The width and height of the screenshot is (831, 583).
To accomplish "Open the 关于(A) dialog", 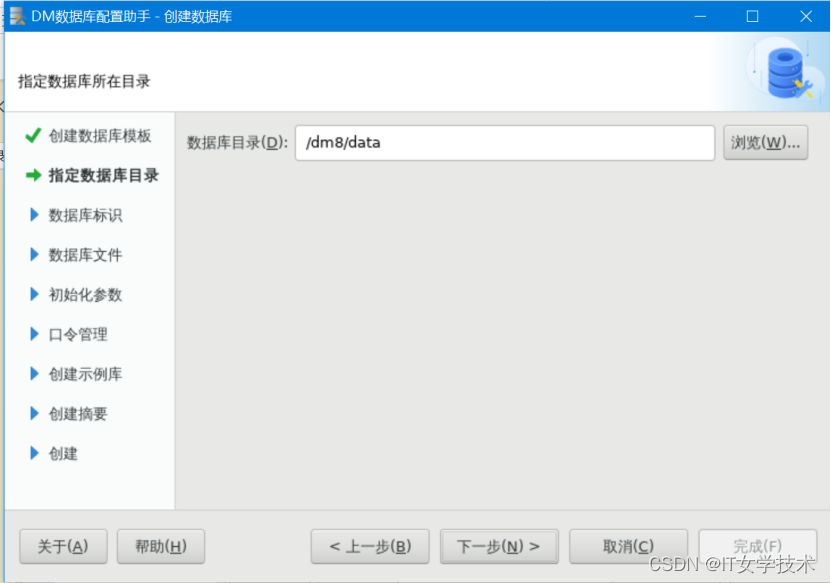I will pyautogui.click(x=63, y=546).
